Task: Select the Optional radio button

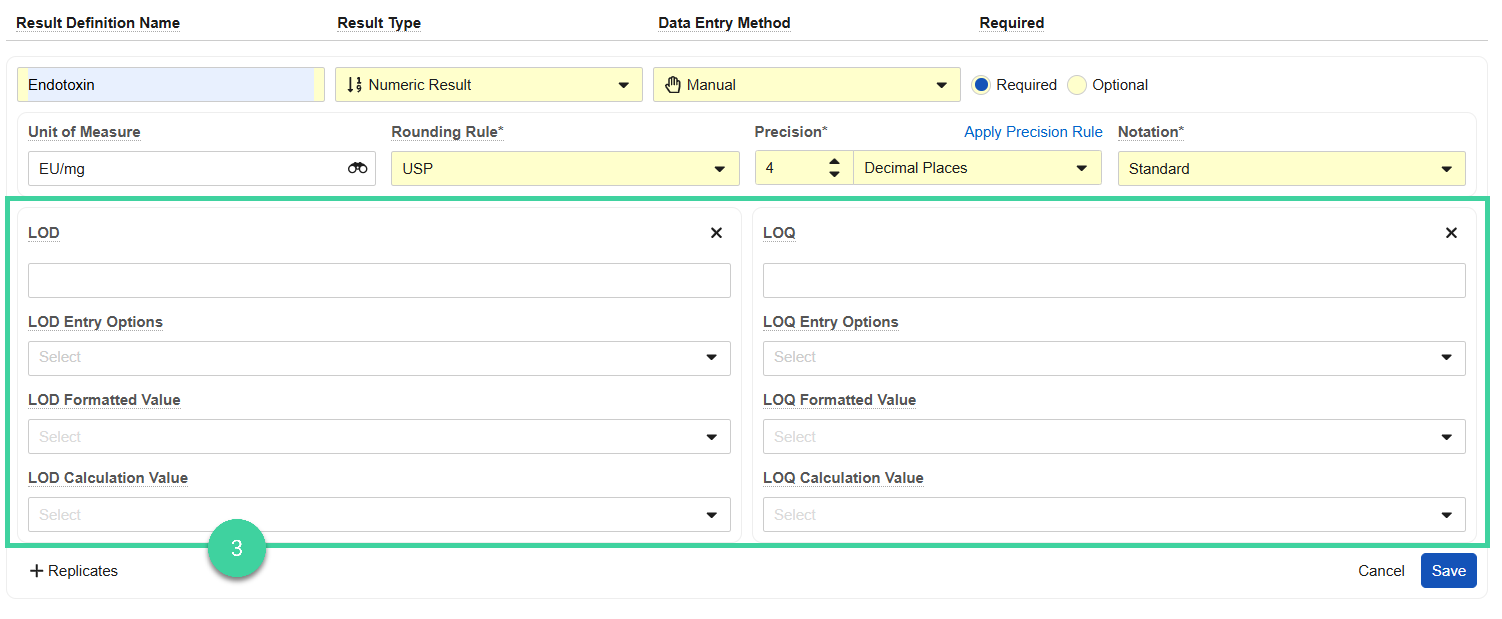Action: coord(1077,85)
